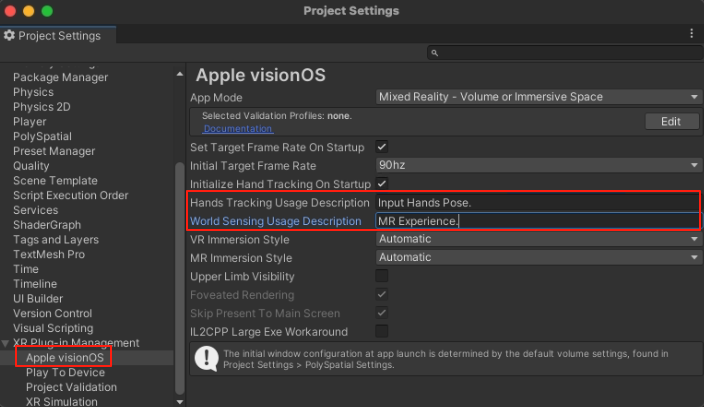Select Apple visionOS under XR Plug-in Management

[65, 358]
